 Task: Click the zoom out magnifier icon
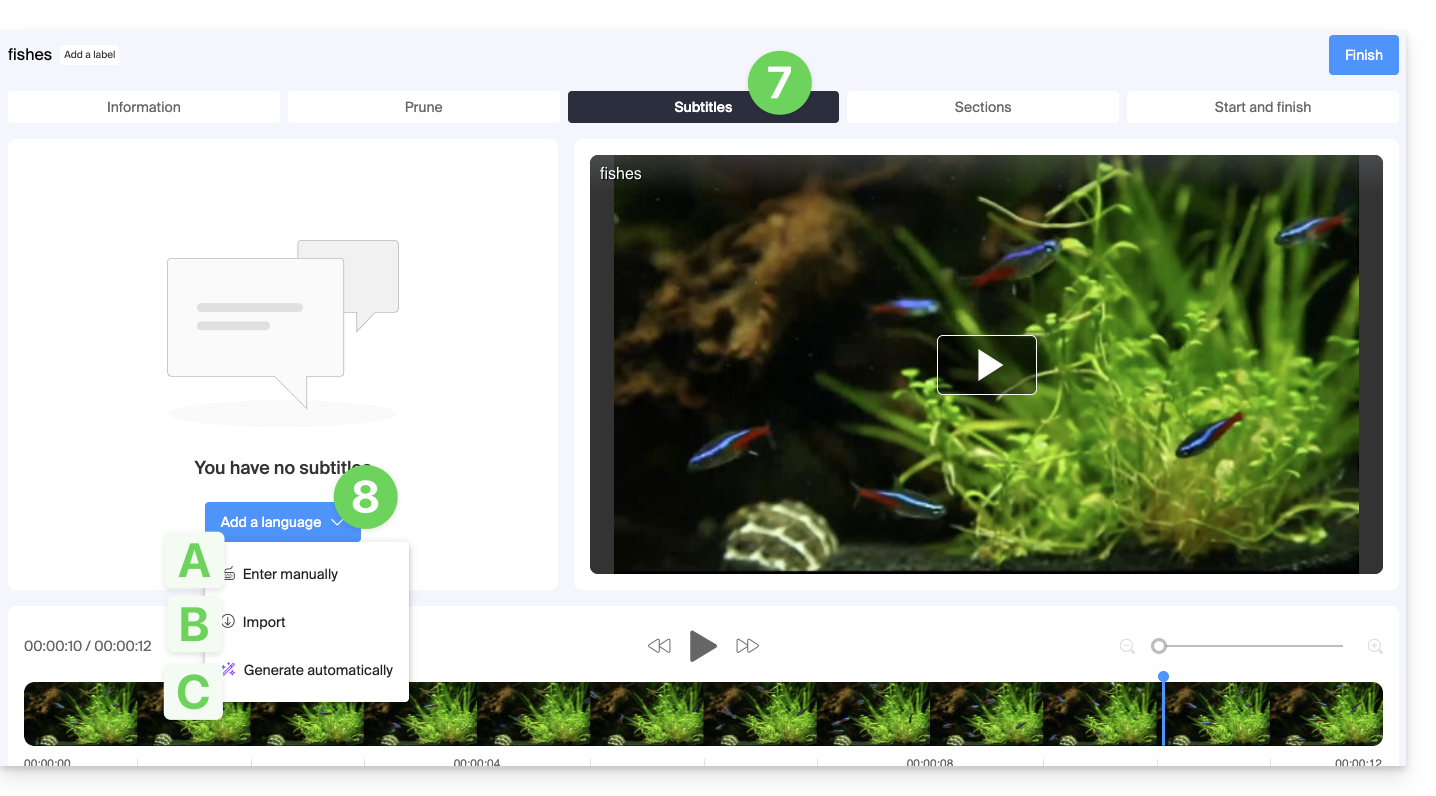(1127, 646)
